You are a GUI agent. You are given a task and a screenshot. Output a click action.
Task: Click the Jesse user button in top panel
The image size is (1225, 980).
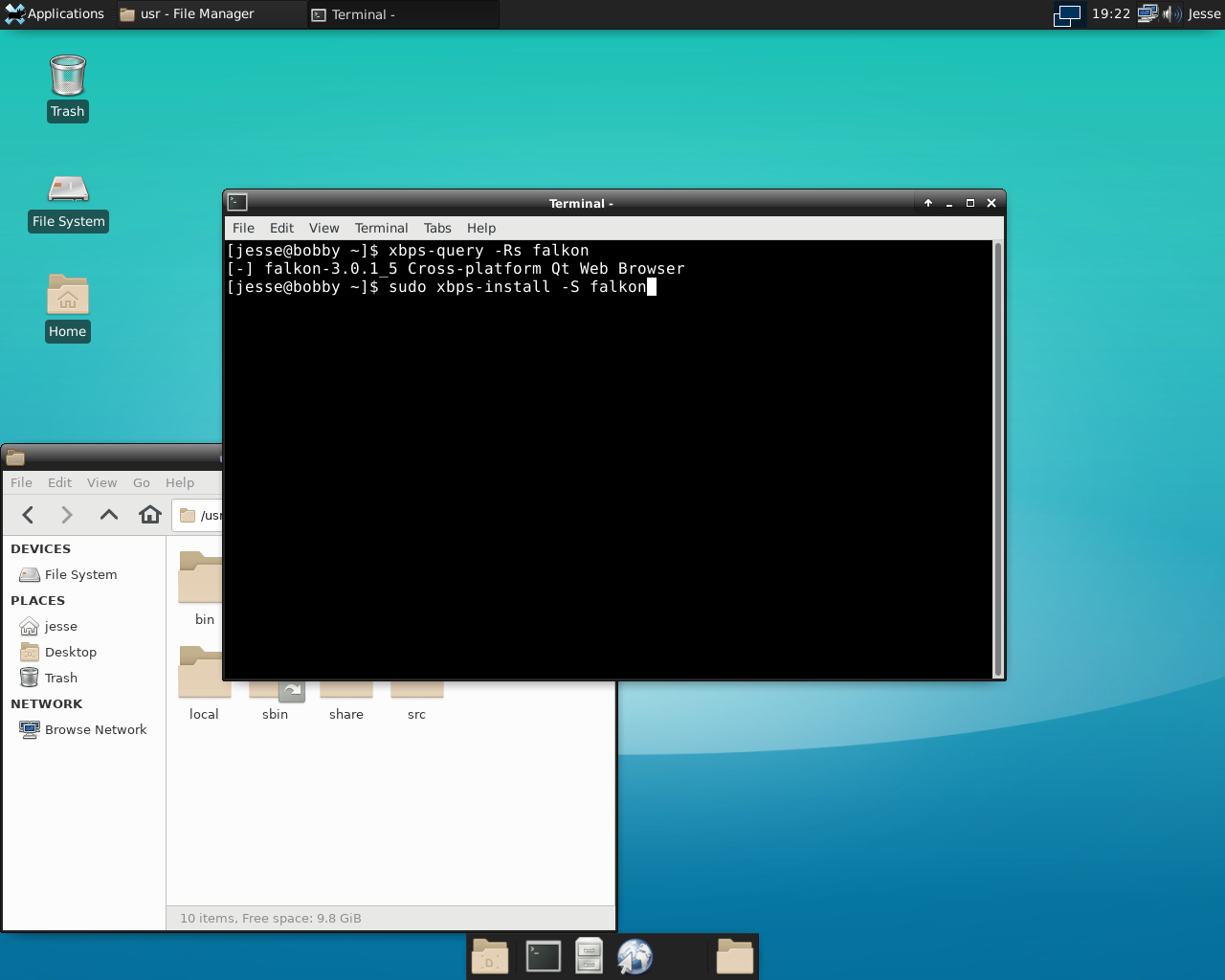click(x=1204, y=13)
